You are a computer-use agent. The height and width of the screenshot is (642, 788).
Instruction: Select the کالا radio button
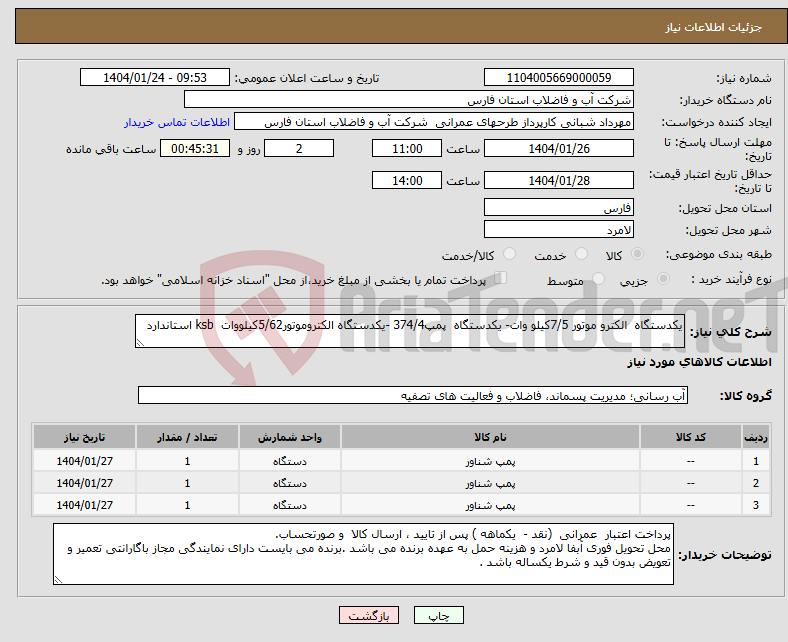(637, 254)
